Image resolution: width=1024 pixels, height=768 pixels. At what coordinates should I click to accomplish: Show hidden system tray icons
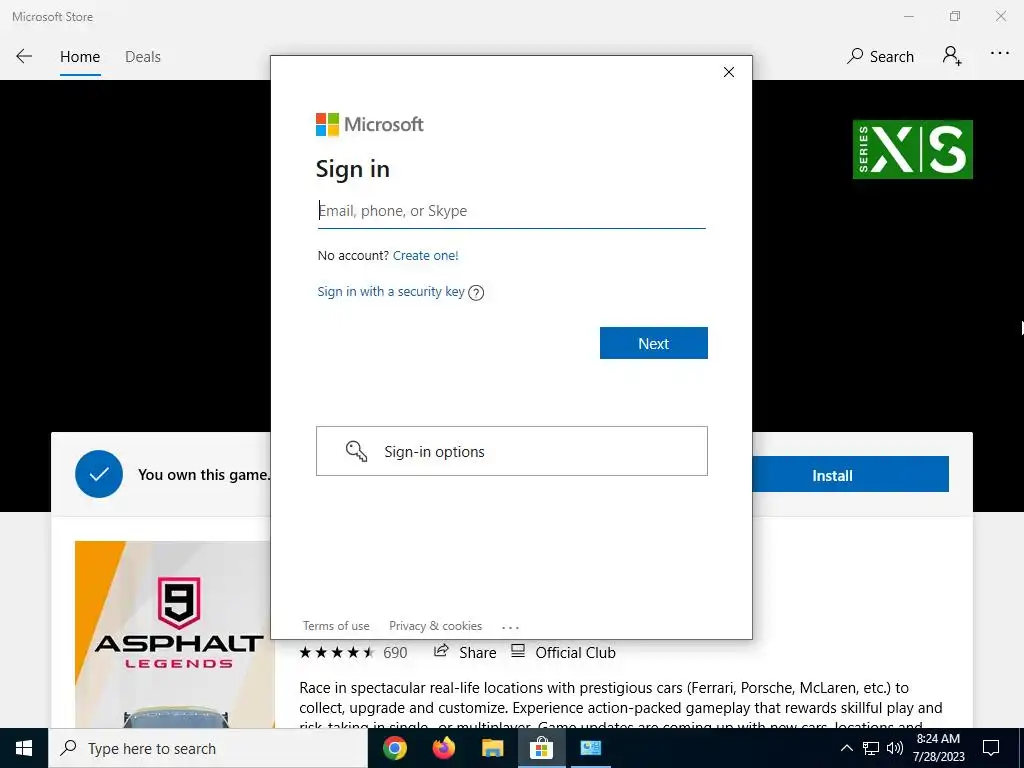click(846, 748)
